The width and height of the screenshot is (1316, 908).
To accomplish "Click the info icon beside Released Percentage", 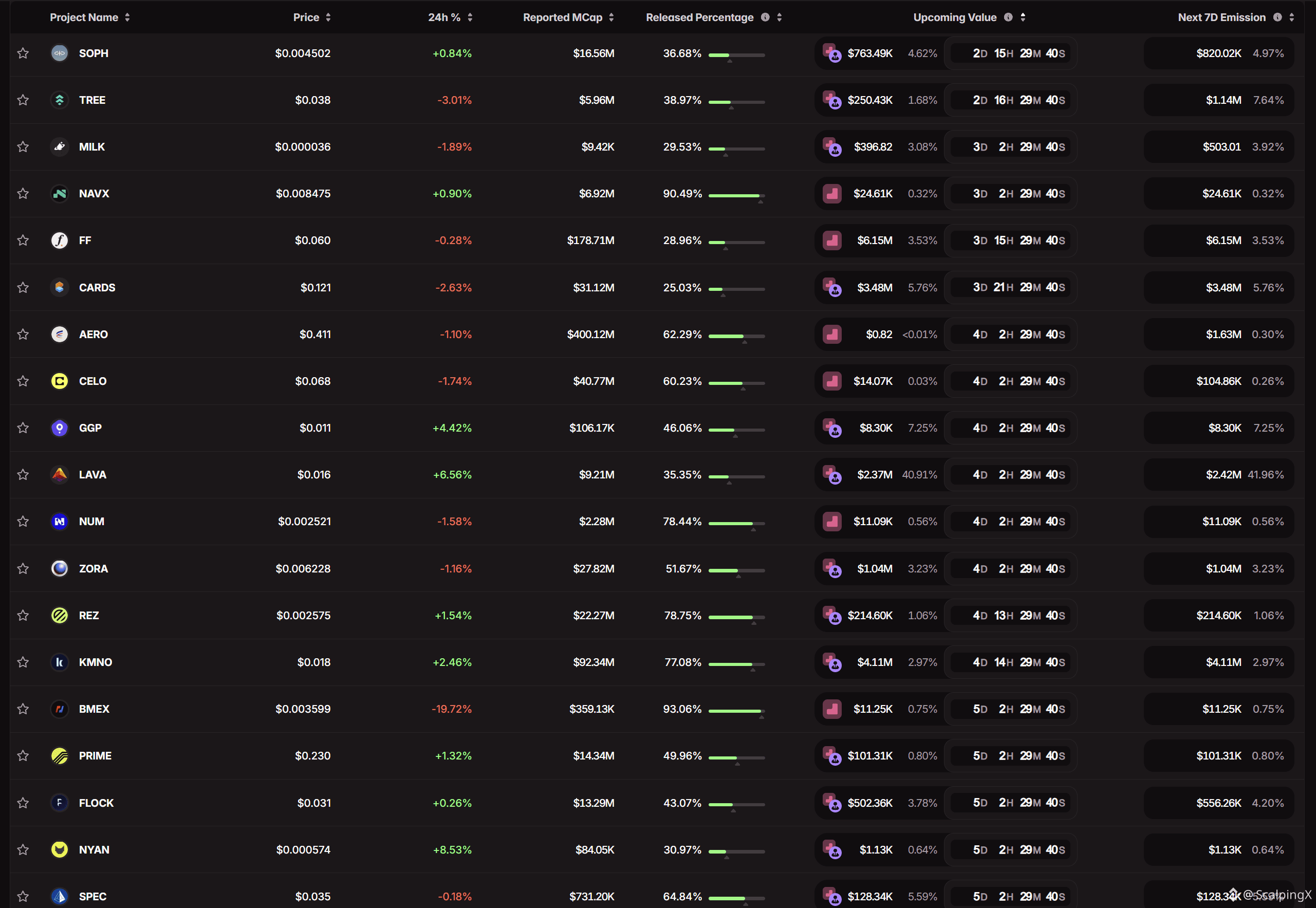I will tap(765, 17).
